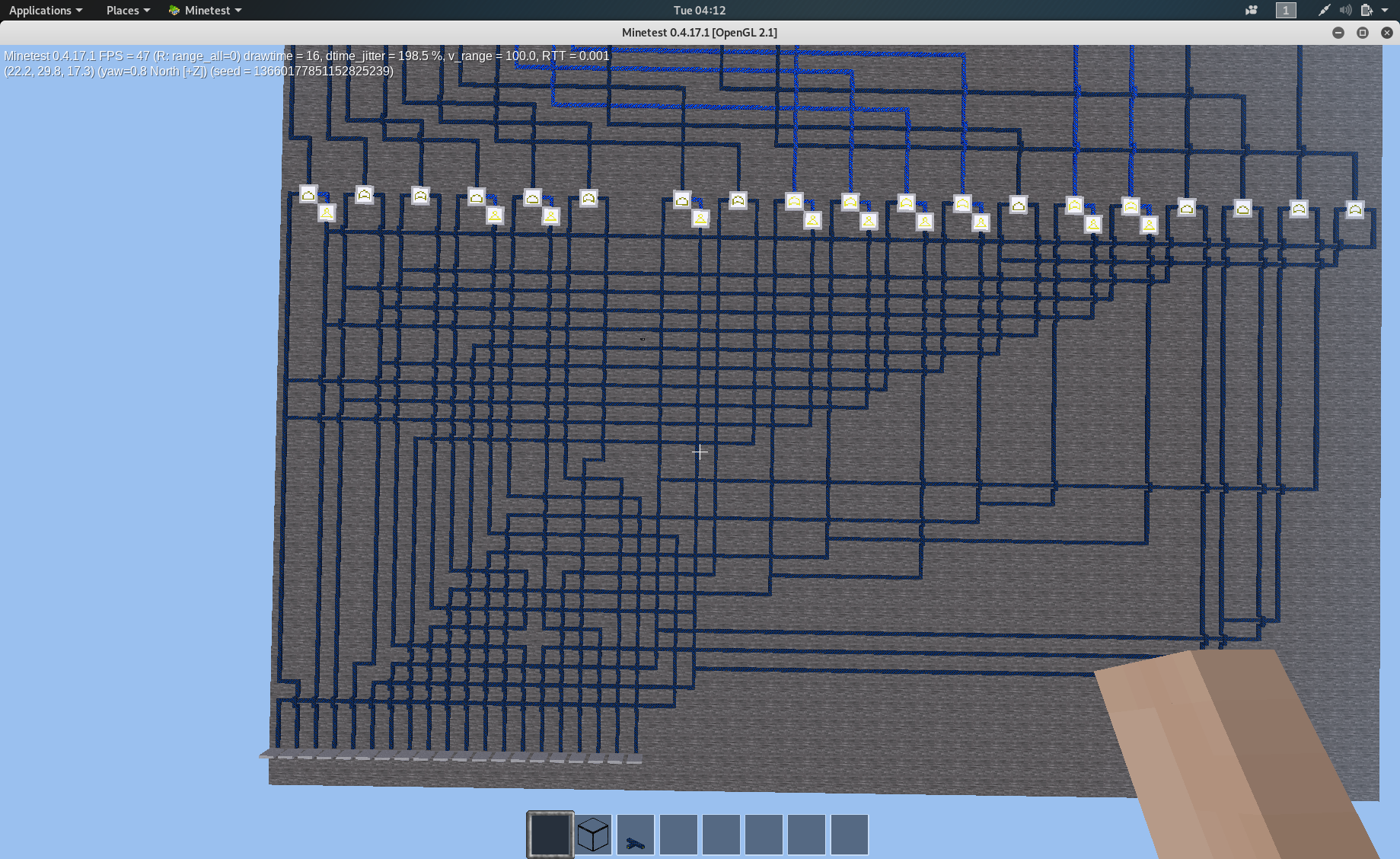This screenshot has width=1400, height=859.
Task: Click the coordinates text '(22.2, 29.8, 17.3)'
Action: [49, 71]
